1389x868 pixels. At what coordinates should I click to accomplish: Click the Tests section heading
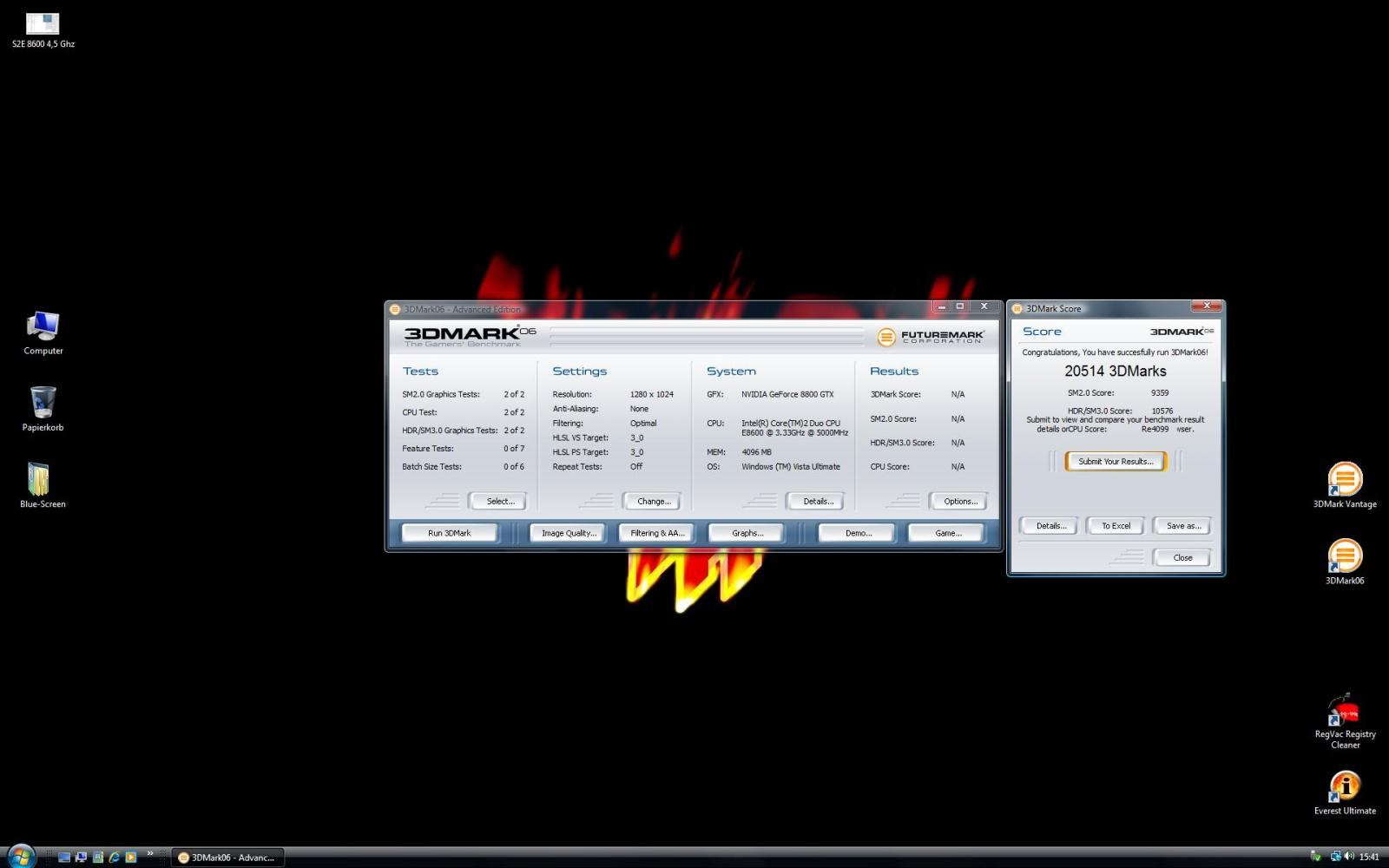click(x=420, y=371)
